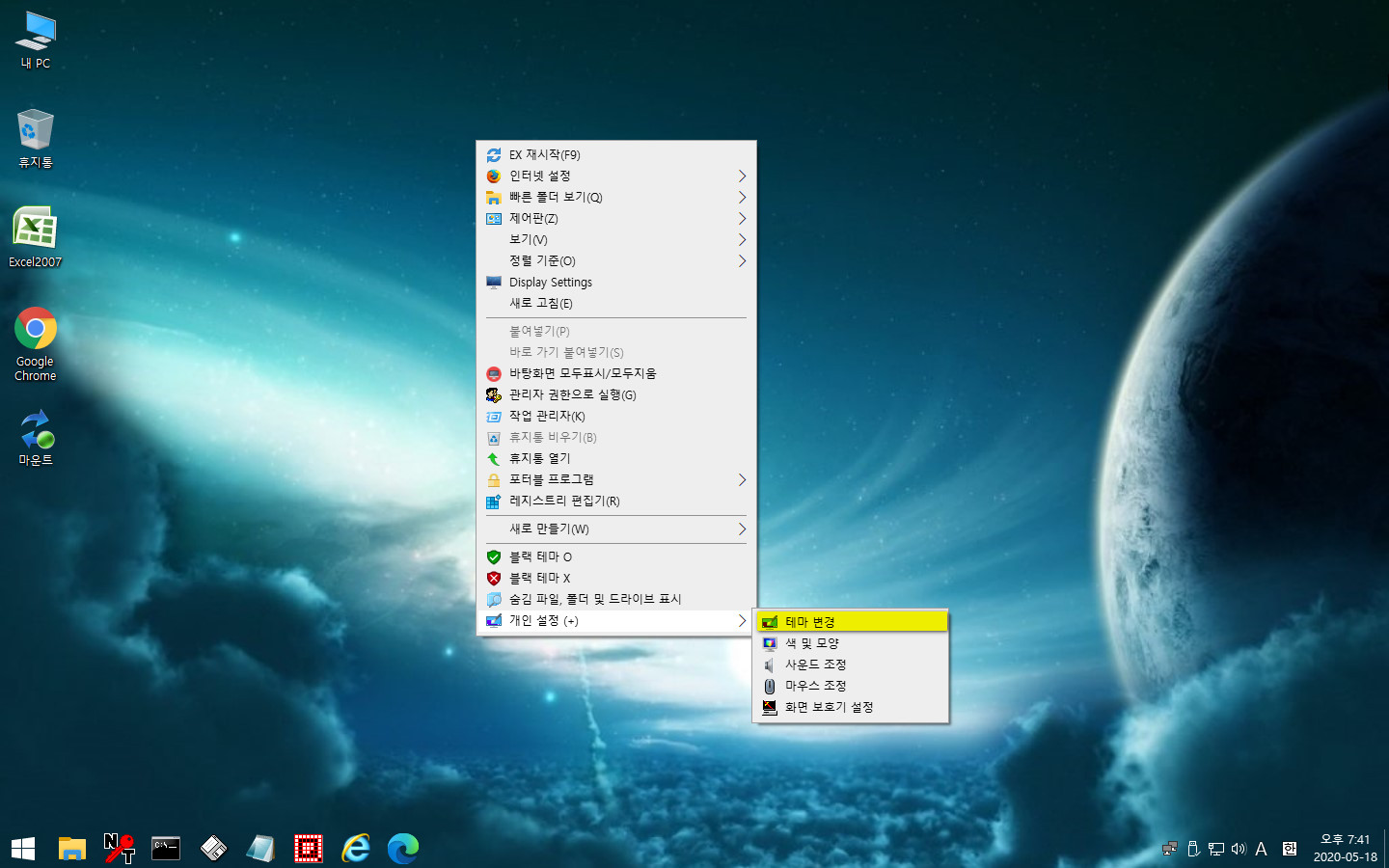Click the network computers tray icon
This screenshot has width=1389, height=868.
[1170, 849]
